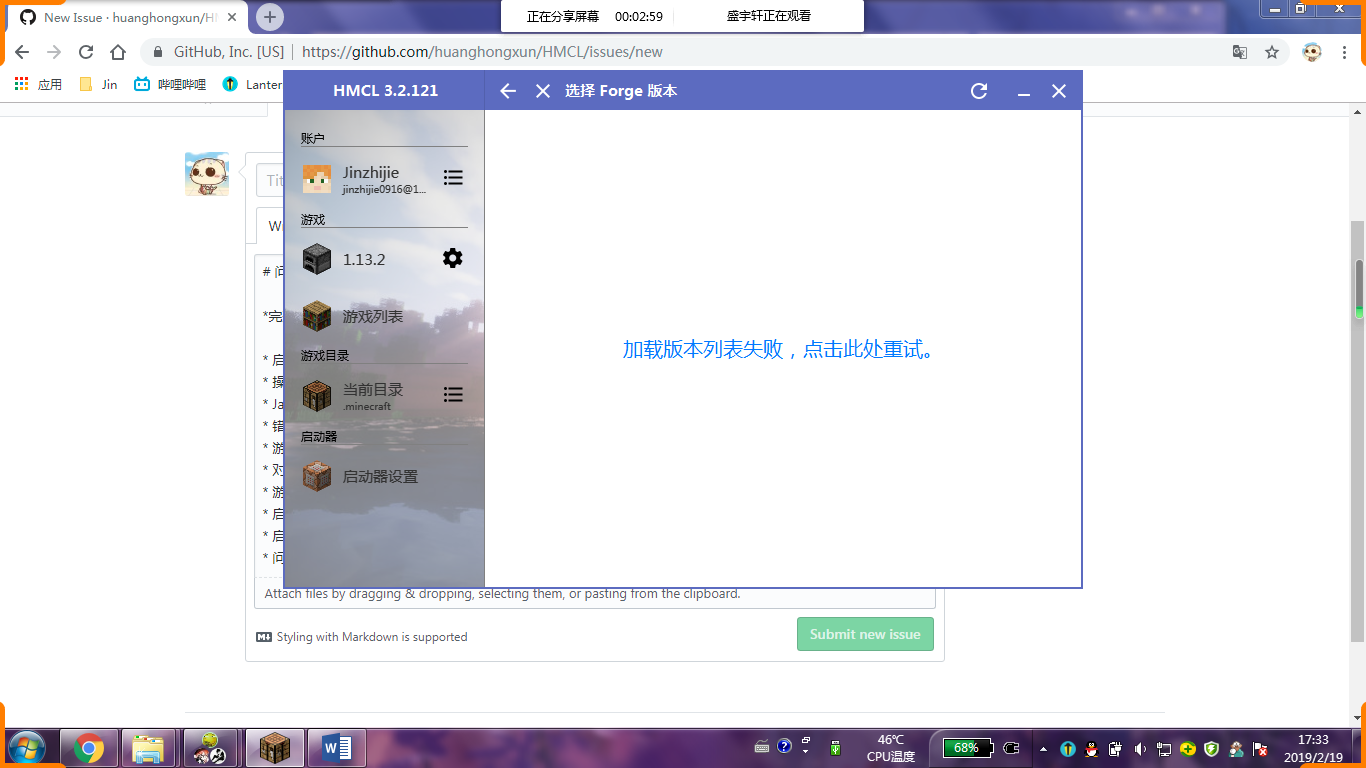Click Jinzhijie's player avatar
1366x768 pixels.
click(x=317, y=177)
